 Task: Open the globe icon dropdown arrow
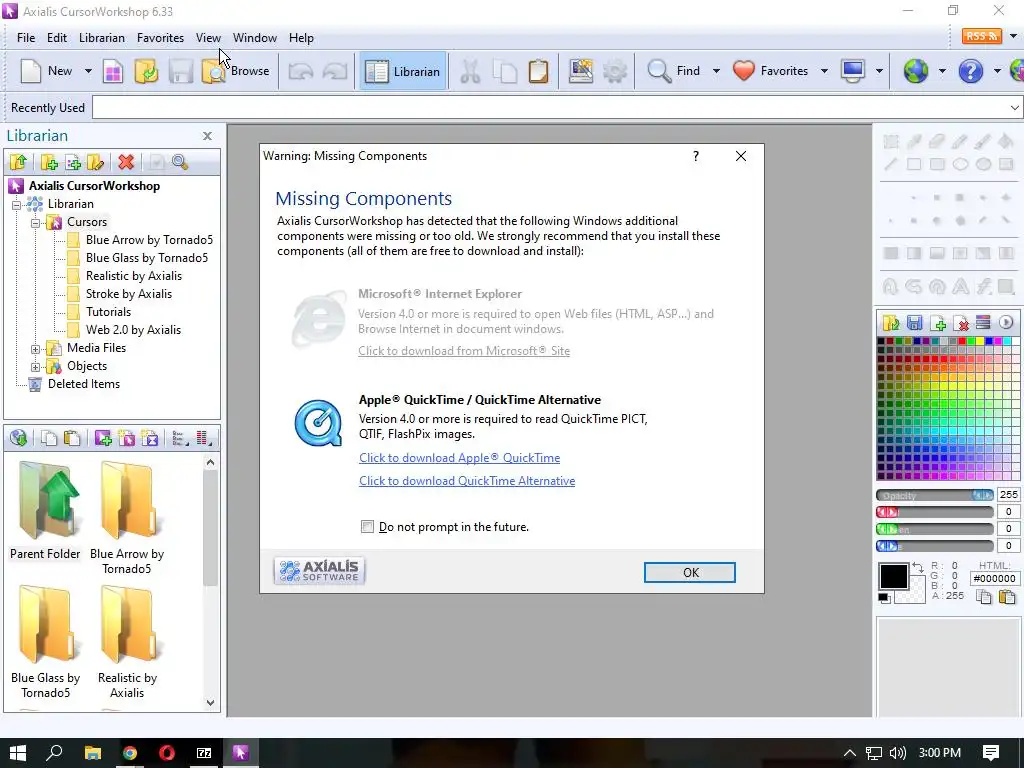coord(942,71)
